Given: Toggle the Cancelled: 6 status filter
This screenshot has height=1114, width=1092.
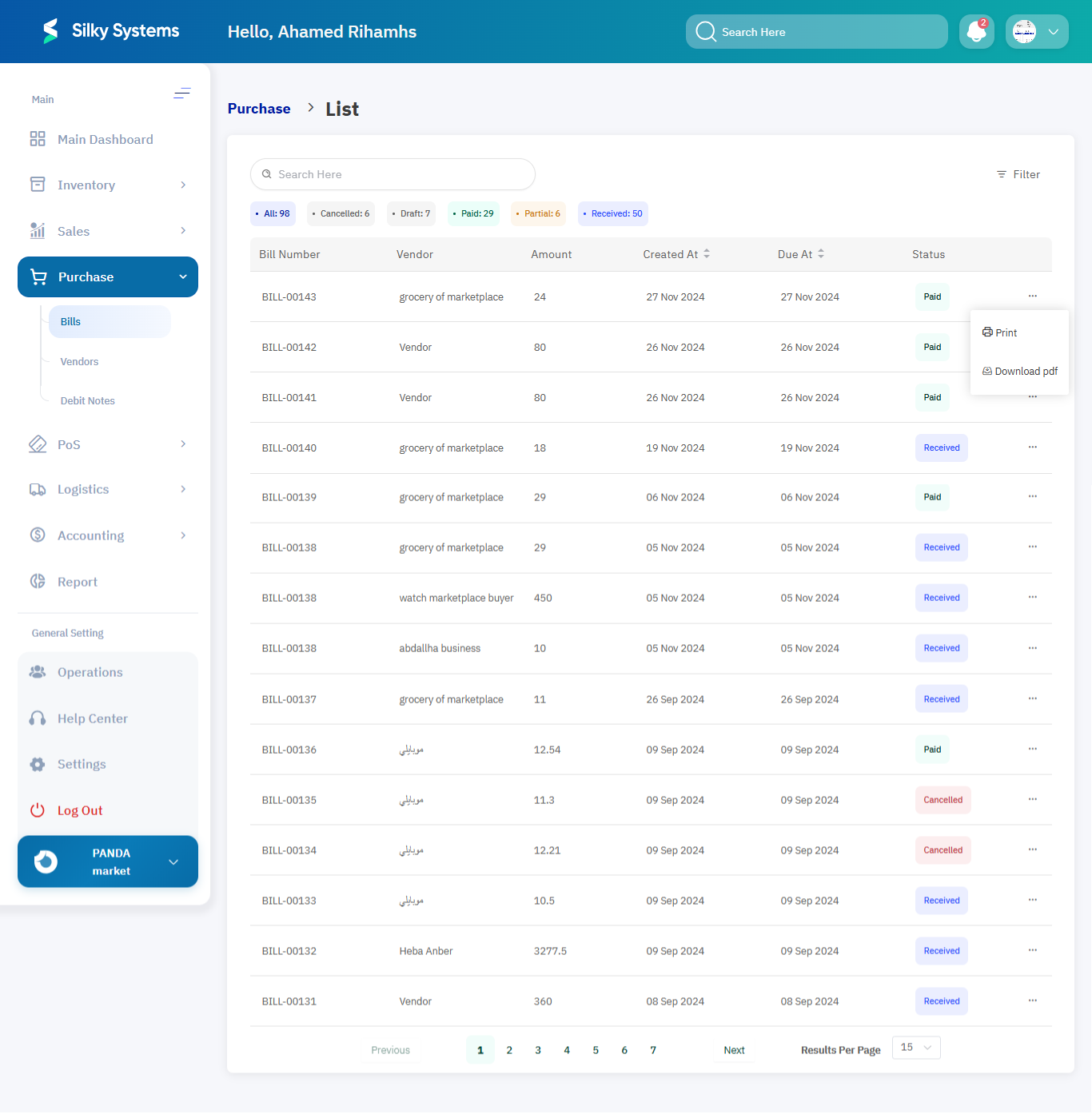Looking at the screenshot, I should pos(341,214).
